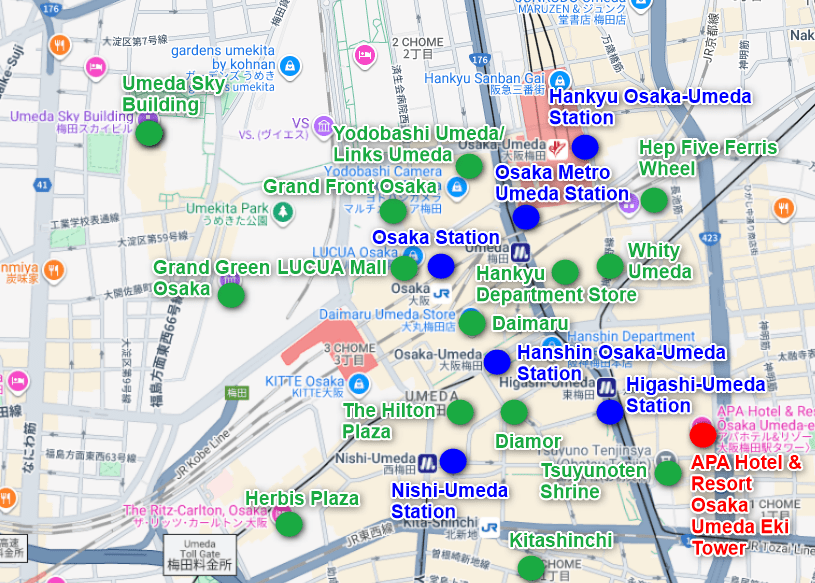Select the Nishi-Umeda metro icon
This screenshot has width=815, height=583.
[x=427, y=462]
